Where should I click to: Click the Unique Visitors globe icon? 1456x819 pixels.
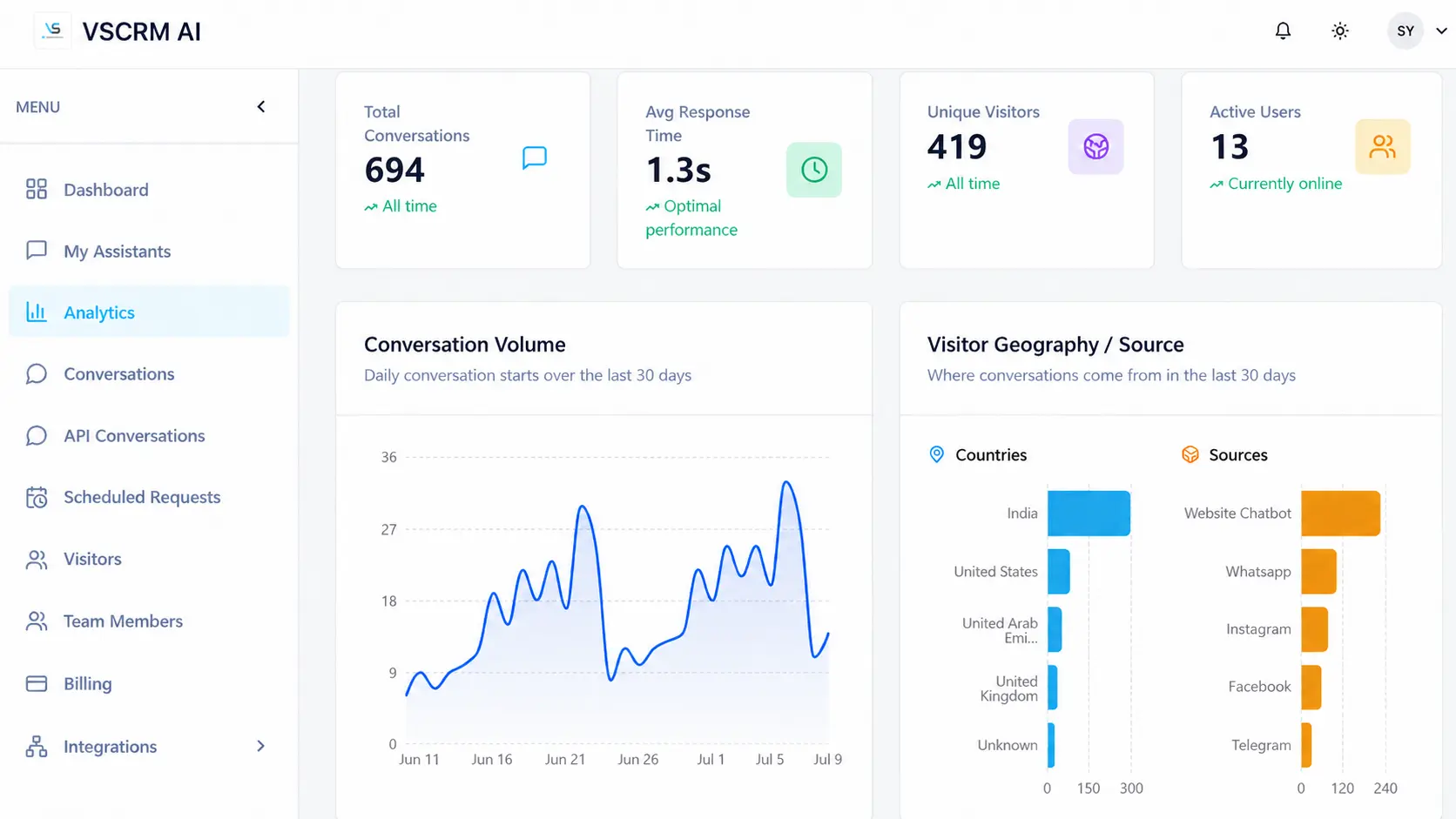1095,146
